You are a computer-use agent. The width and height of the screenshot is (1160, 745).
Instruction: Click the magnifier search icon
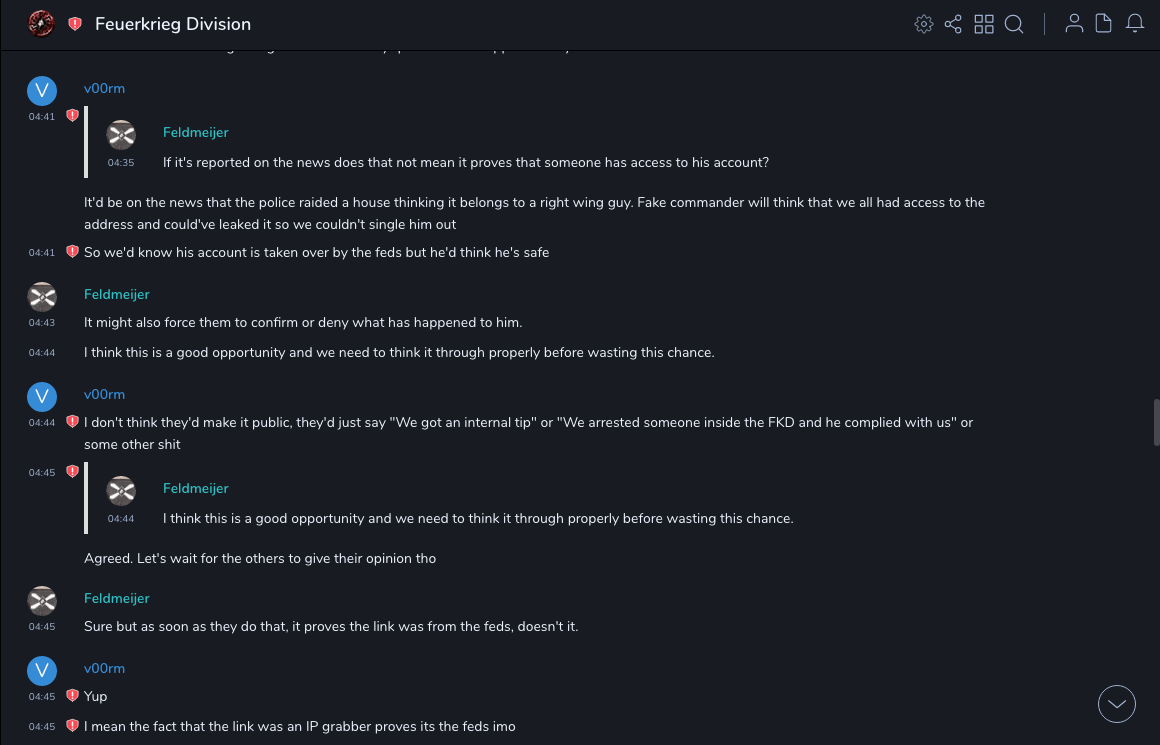1014,24
